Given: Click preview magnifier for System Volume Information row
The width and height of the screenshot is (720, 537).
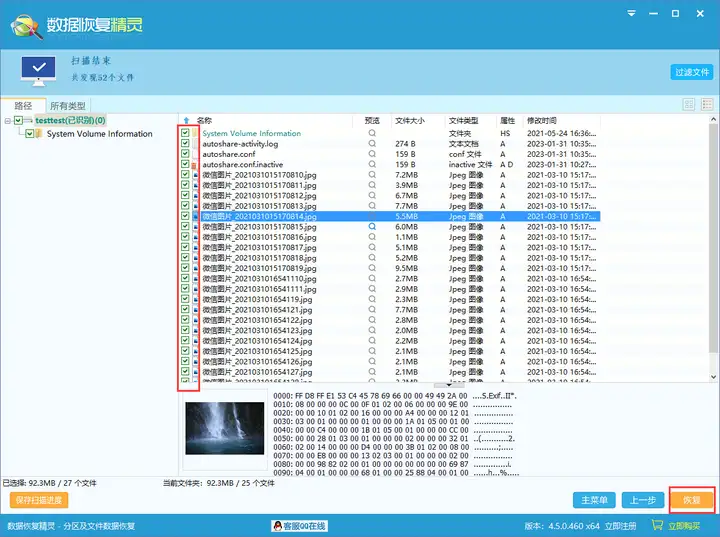Looking at the screenshot, I should 372,133.
